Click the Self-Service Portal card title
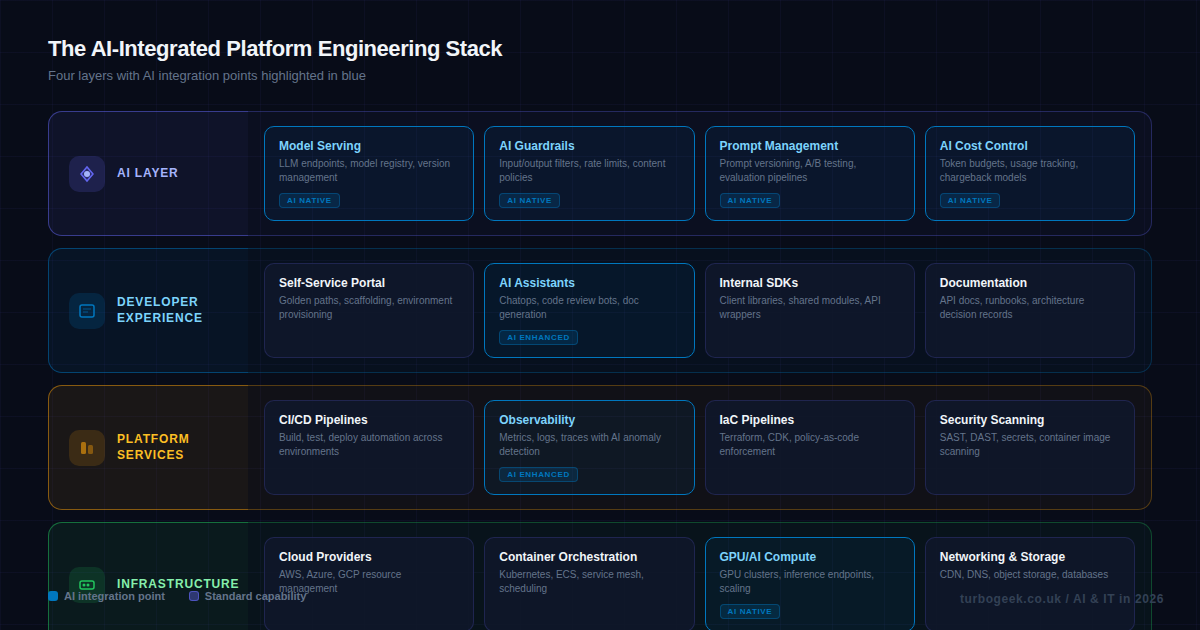The height and width of the screenshot is (630, 1200). tap(332, 283)
